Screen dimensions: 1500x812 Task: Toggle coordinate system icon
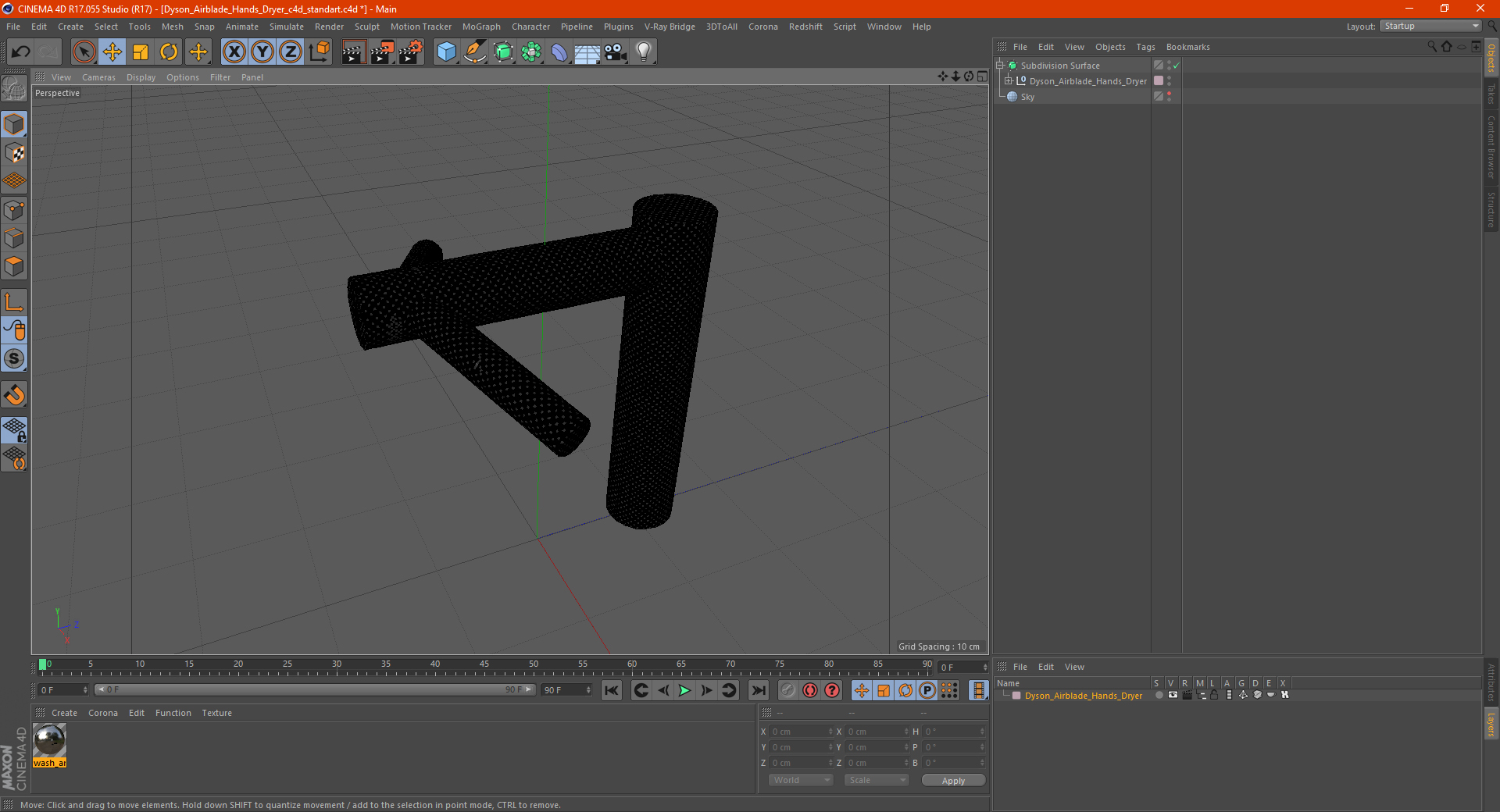point(319,52)
